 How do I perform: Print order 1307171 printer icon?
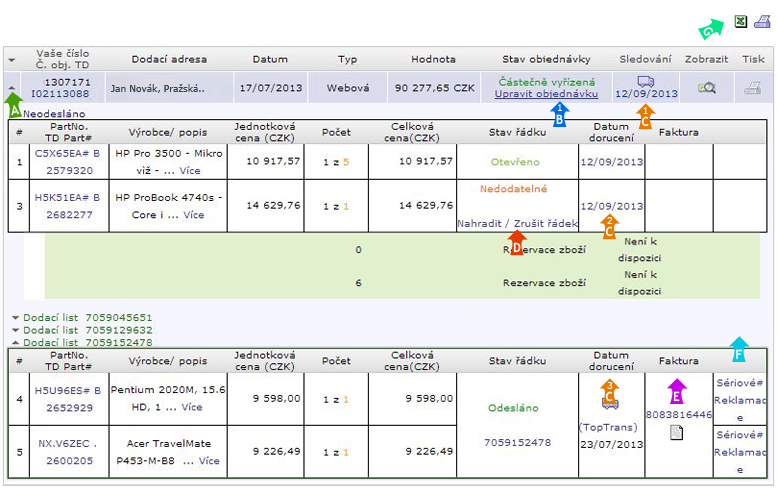coord(753,88)
